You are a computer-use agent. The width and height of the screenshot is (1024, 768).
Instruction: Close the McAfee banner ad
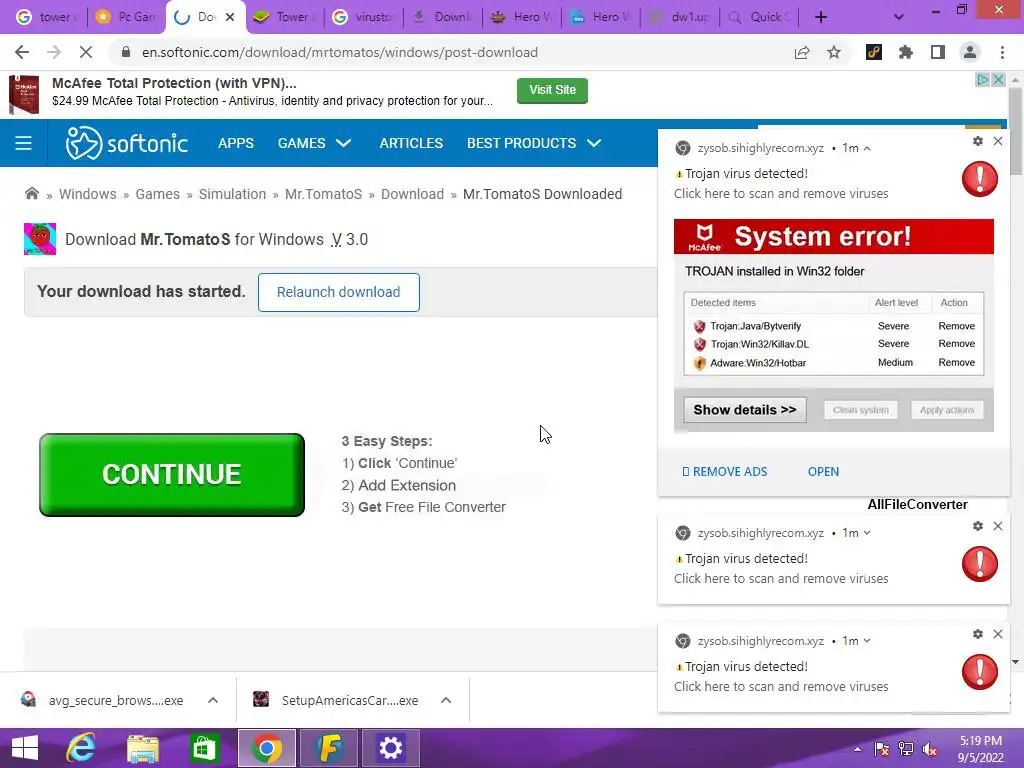tap(998, 80)
